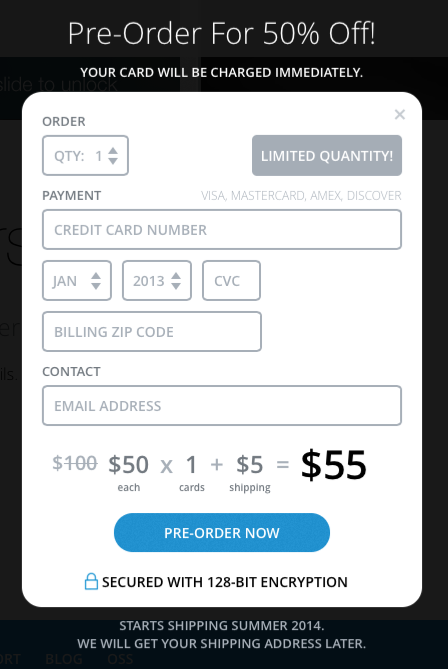Open the JAN expiration month dropdown
Image resolution: width=448 pixels, height=669 pixels.
coord(77,281)
